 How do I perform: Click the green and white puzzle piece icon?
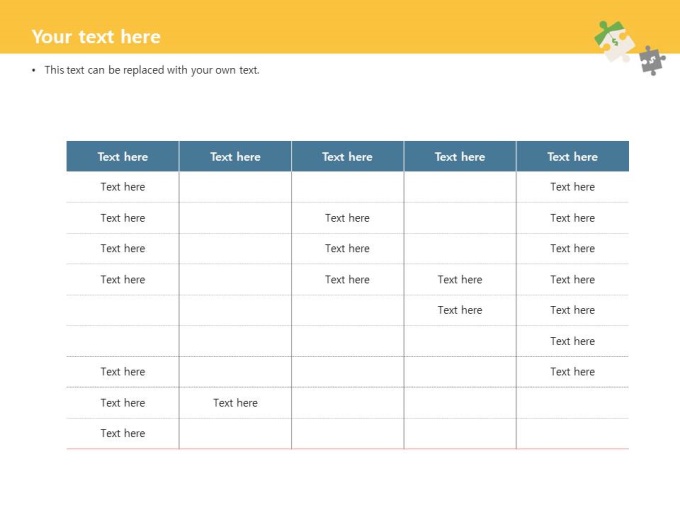[614, 42]
